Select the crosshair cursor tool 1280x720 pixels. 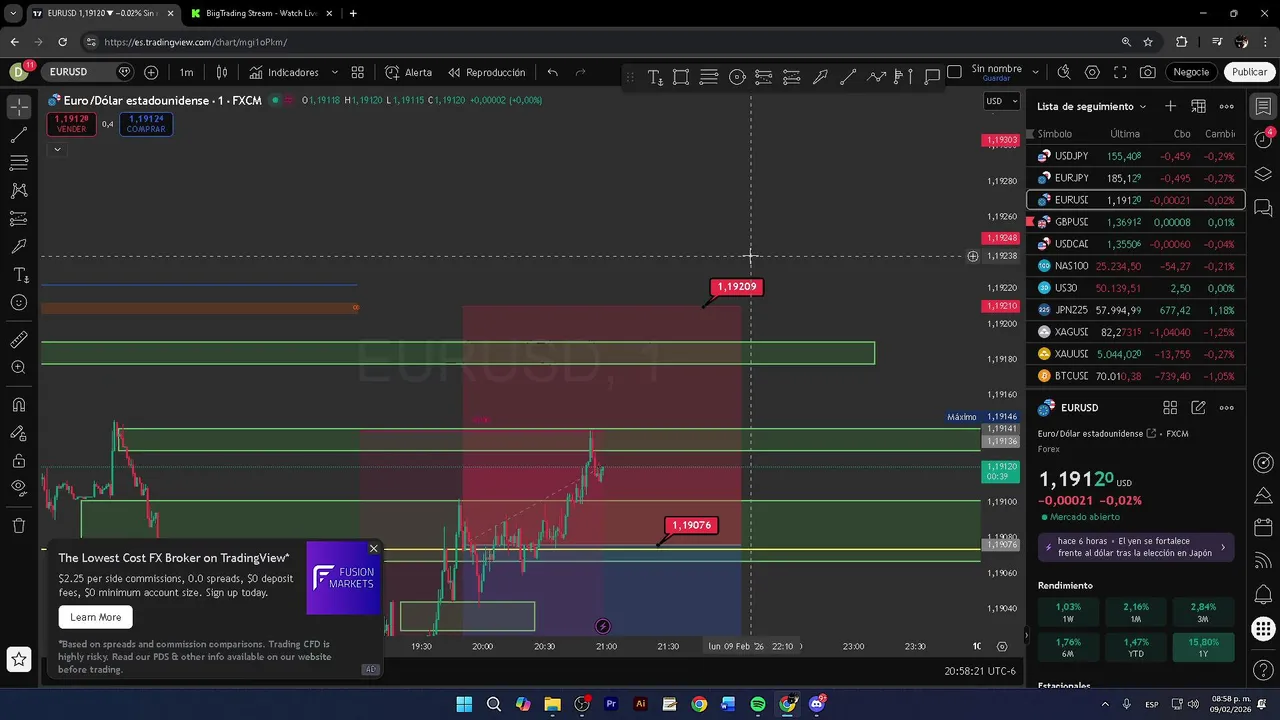[x=19, y=106]
